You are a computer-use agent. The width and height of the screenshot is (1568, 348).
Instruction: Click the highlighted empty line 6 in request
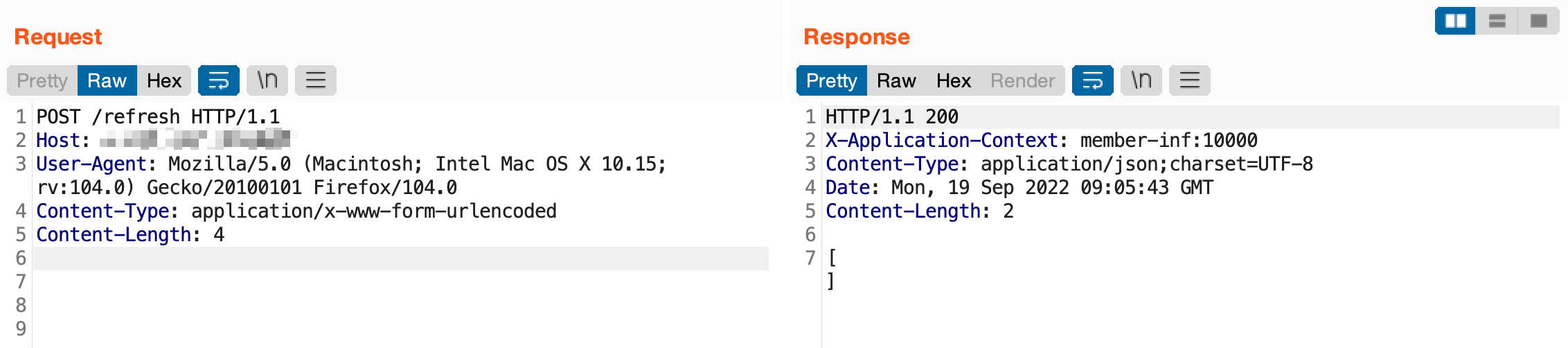pyautogui.click(x=401, y=258)
